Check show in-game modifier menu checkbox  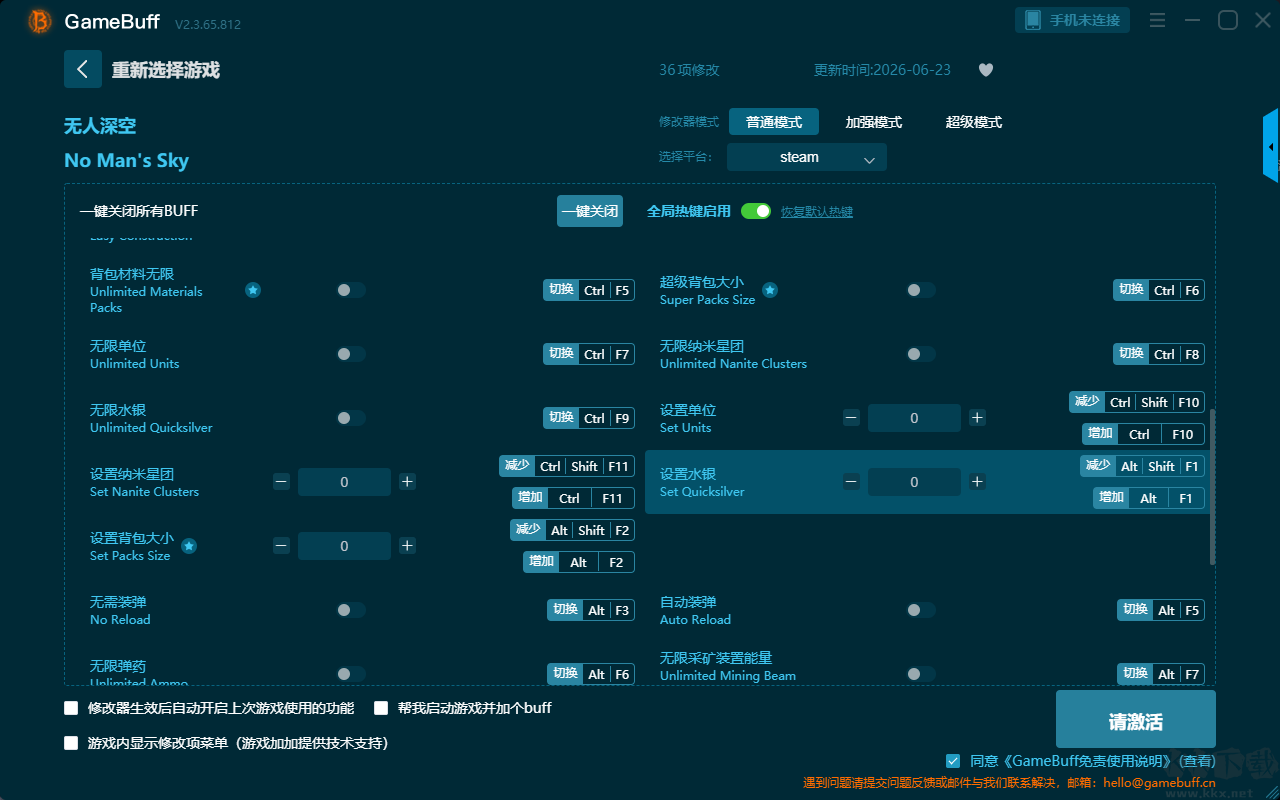click(x=71, y=743)
